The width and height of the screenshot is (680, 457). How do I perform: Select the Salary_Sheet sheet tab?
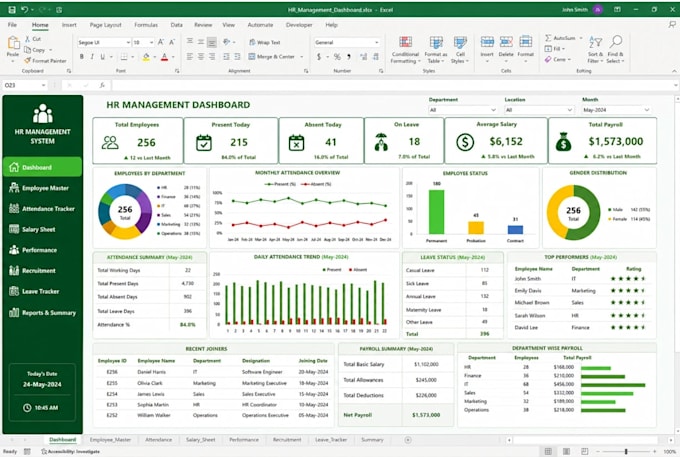pos(200,440)
